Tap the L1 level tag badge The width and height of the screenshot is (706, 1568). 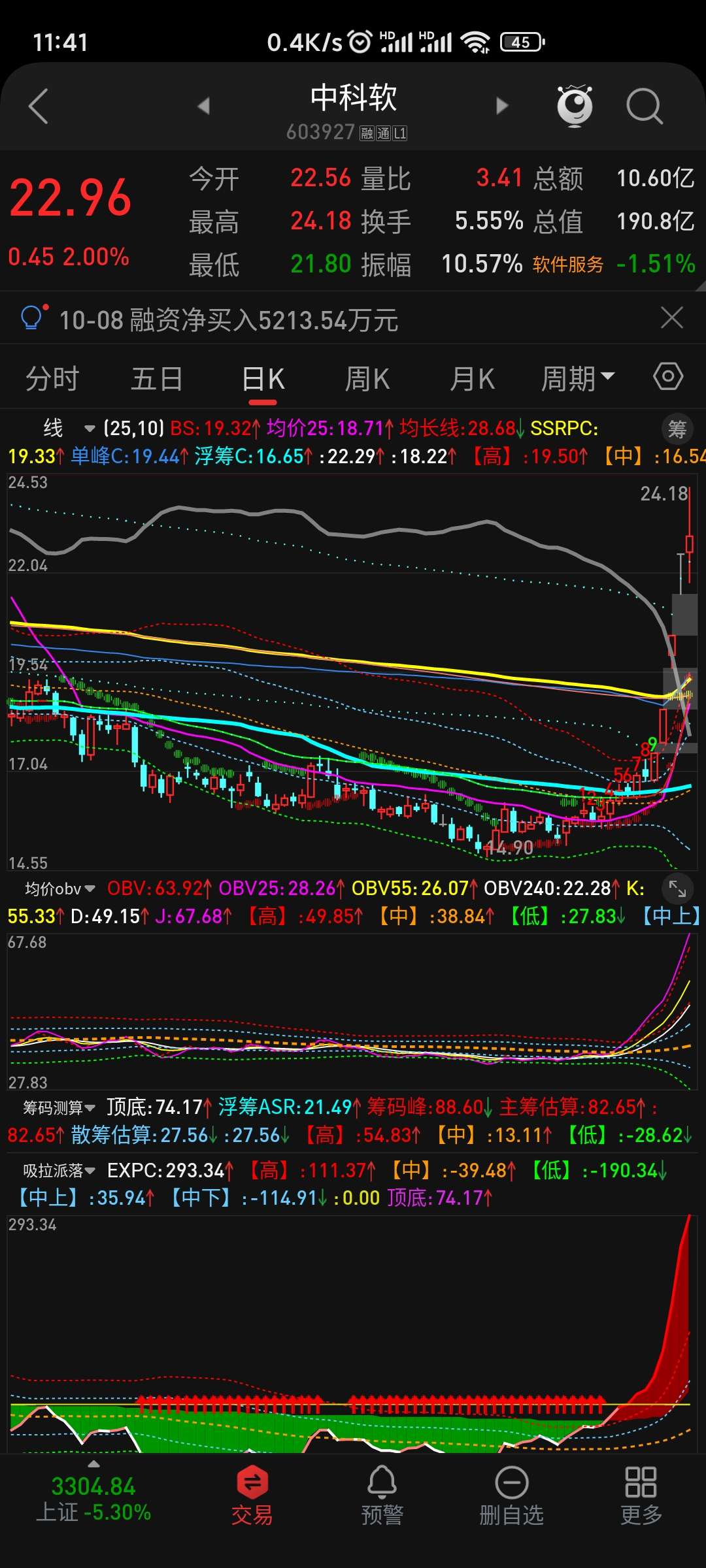coord(399,134)
